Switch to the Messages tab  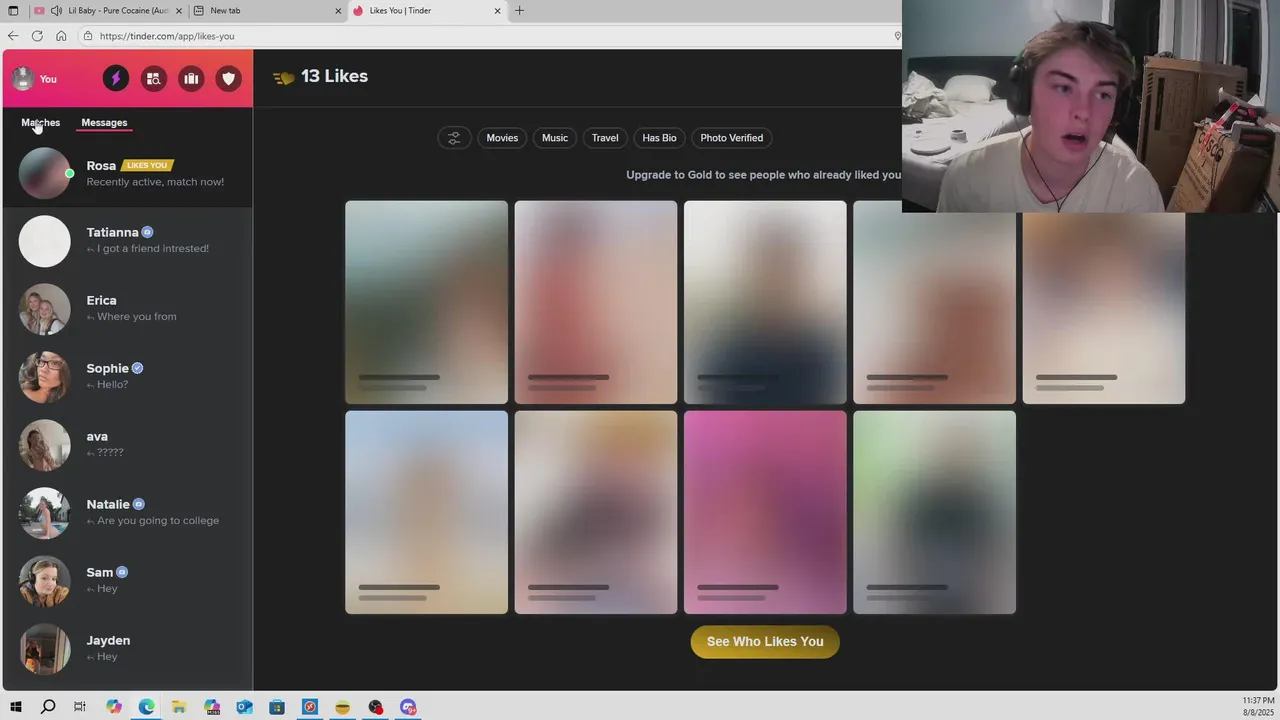[104, 122]
